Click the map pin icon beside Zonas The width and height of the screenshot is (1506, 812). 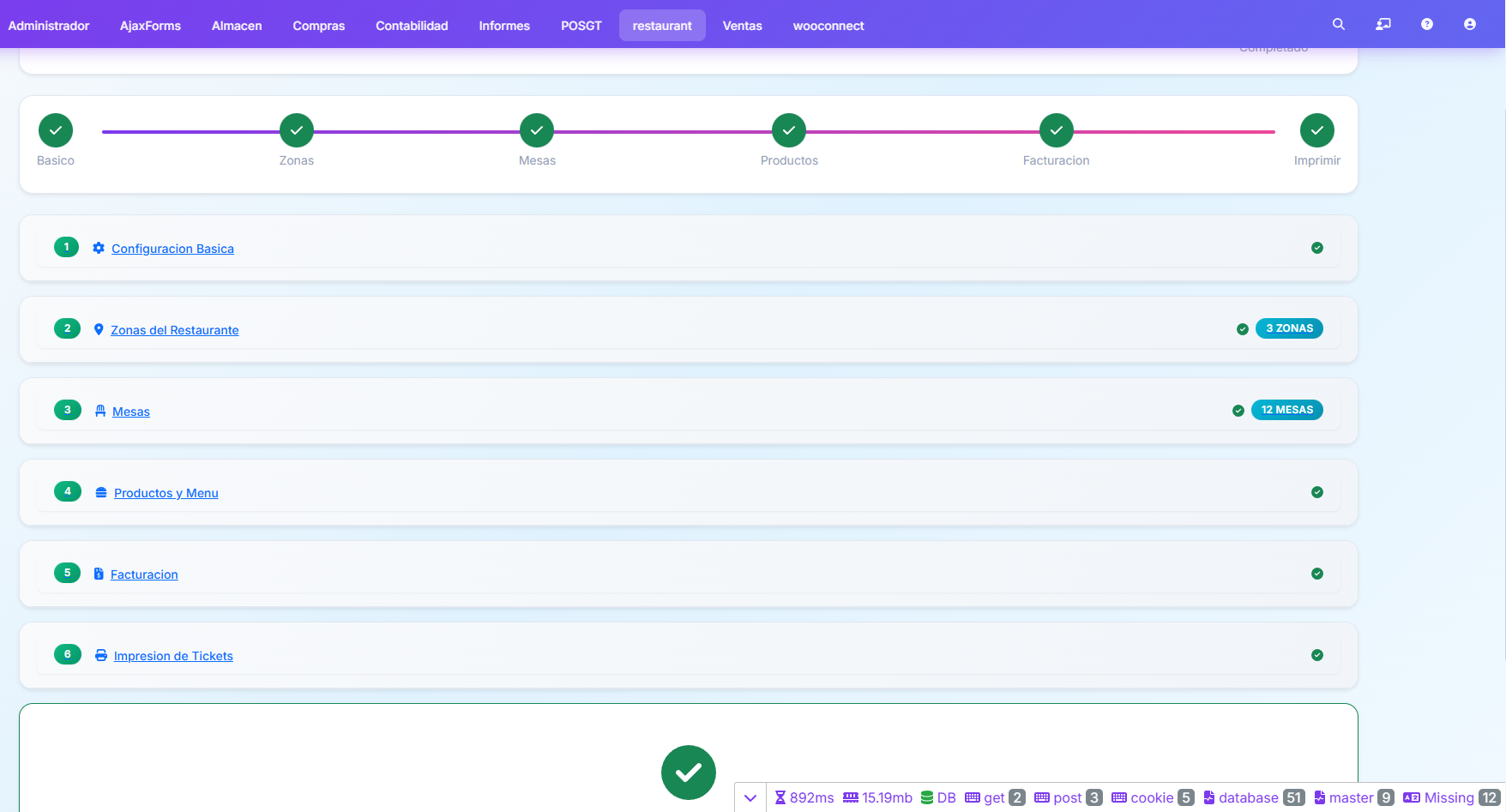point(99,329)
